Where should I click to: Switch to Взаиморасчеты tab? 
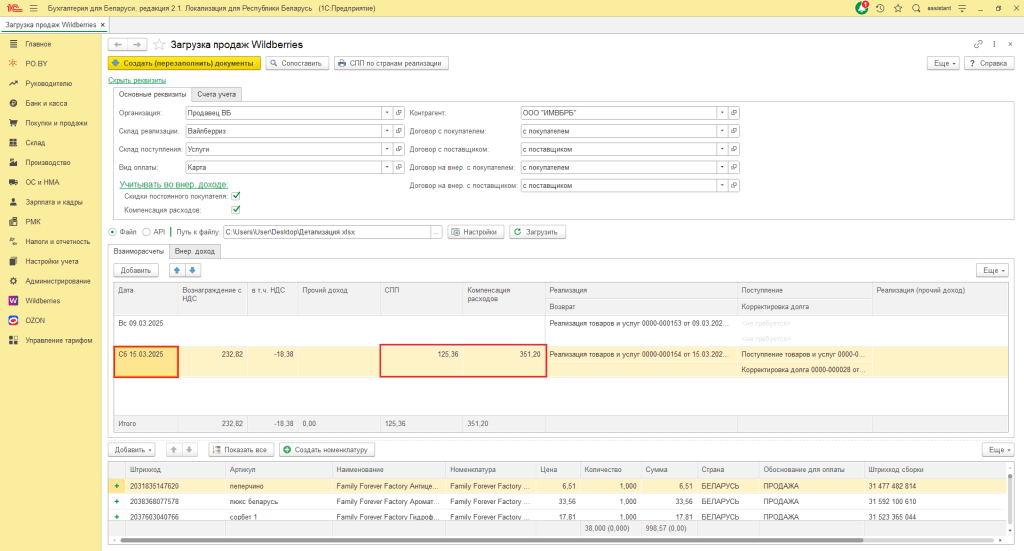[138, 251]
